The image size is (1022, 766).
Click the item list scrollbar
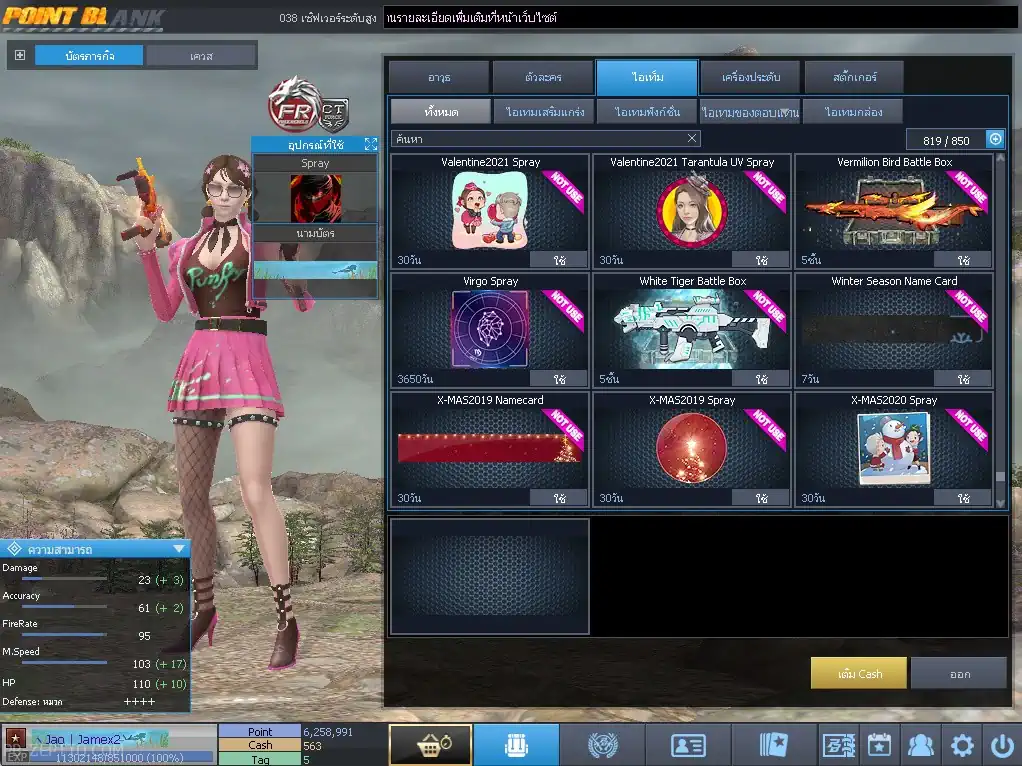[x=1000, y=320]
